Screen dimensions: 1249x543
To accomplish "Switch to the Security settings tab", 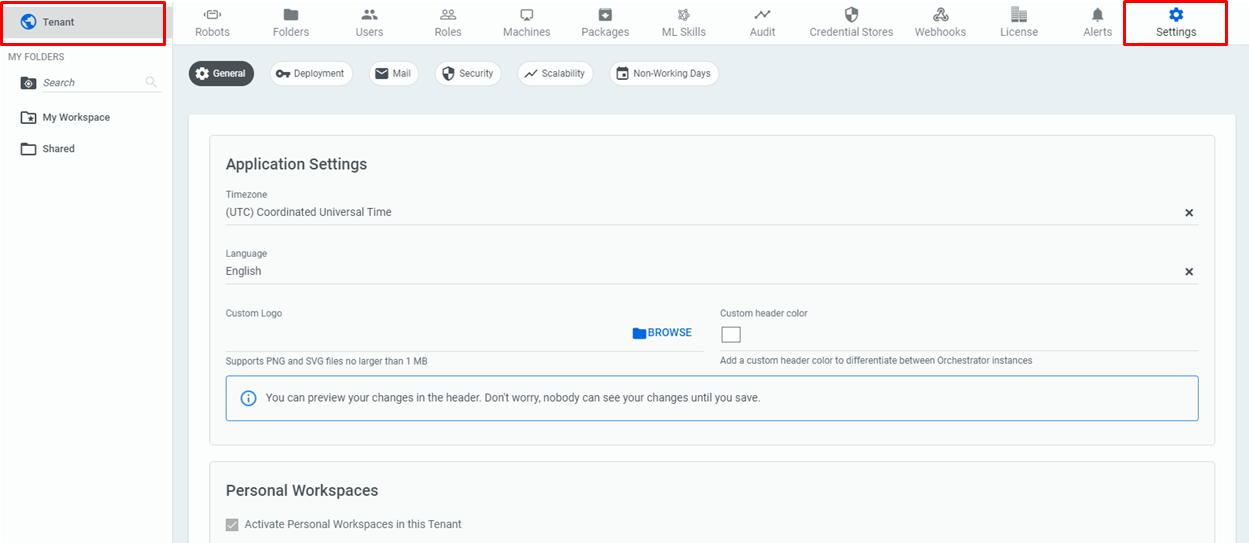I will pyautogui.click(x=467, y=73).
